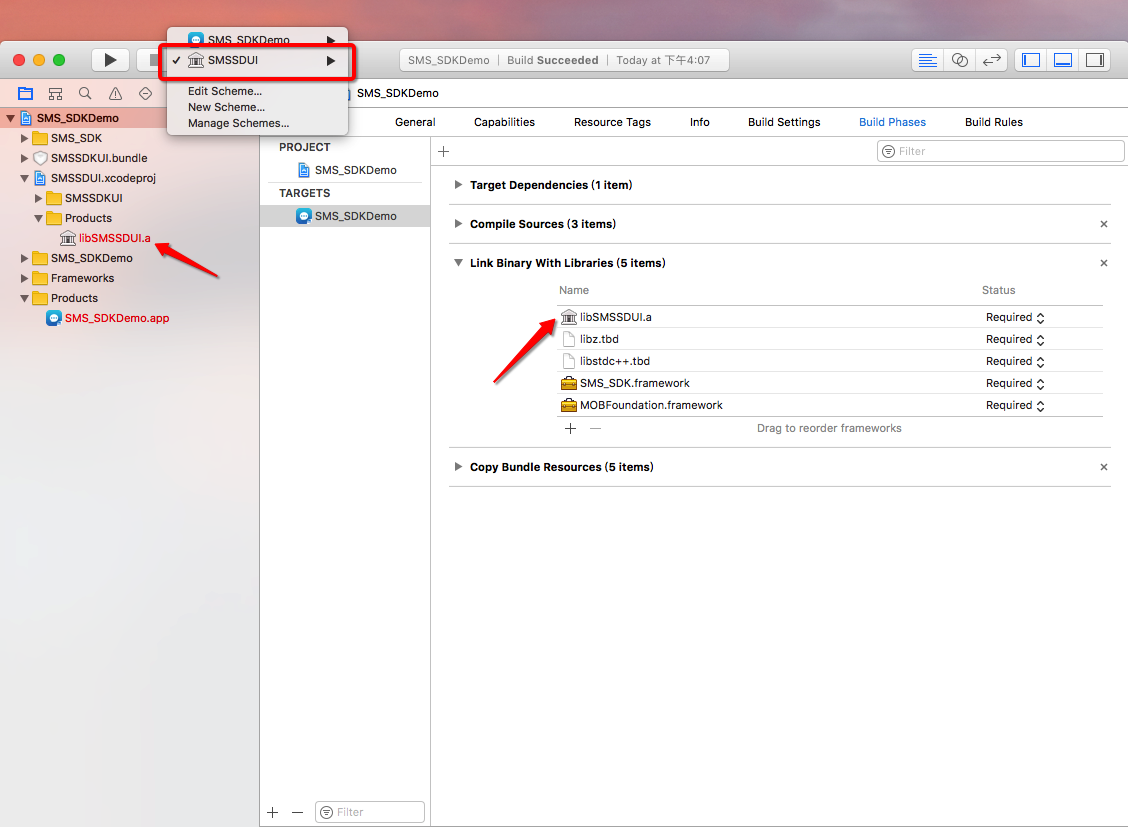Filter build phases search field
1128x827 pixels.
point(1001,152)
